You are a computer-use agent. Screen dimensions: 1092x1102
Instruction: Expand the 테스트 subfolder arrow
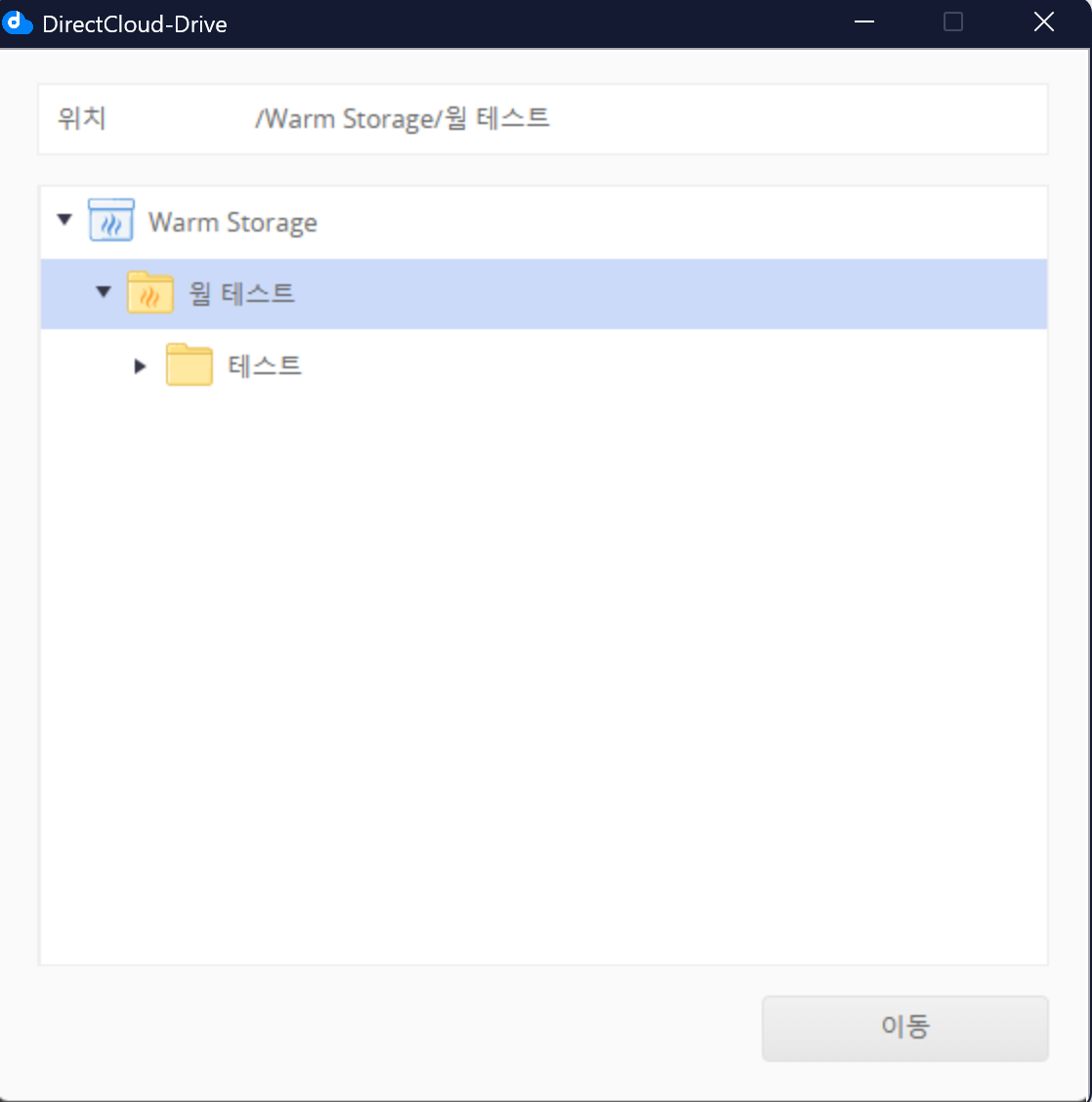coord(140,366)
